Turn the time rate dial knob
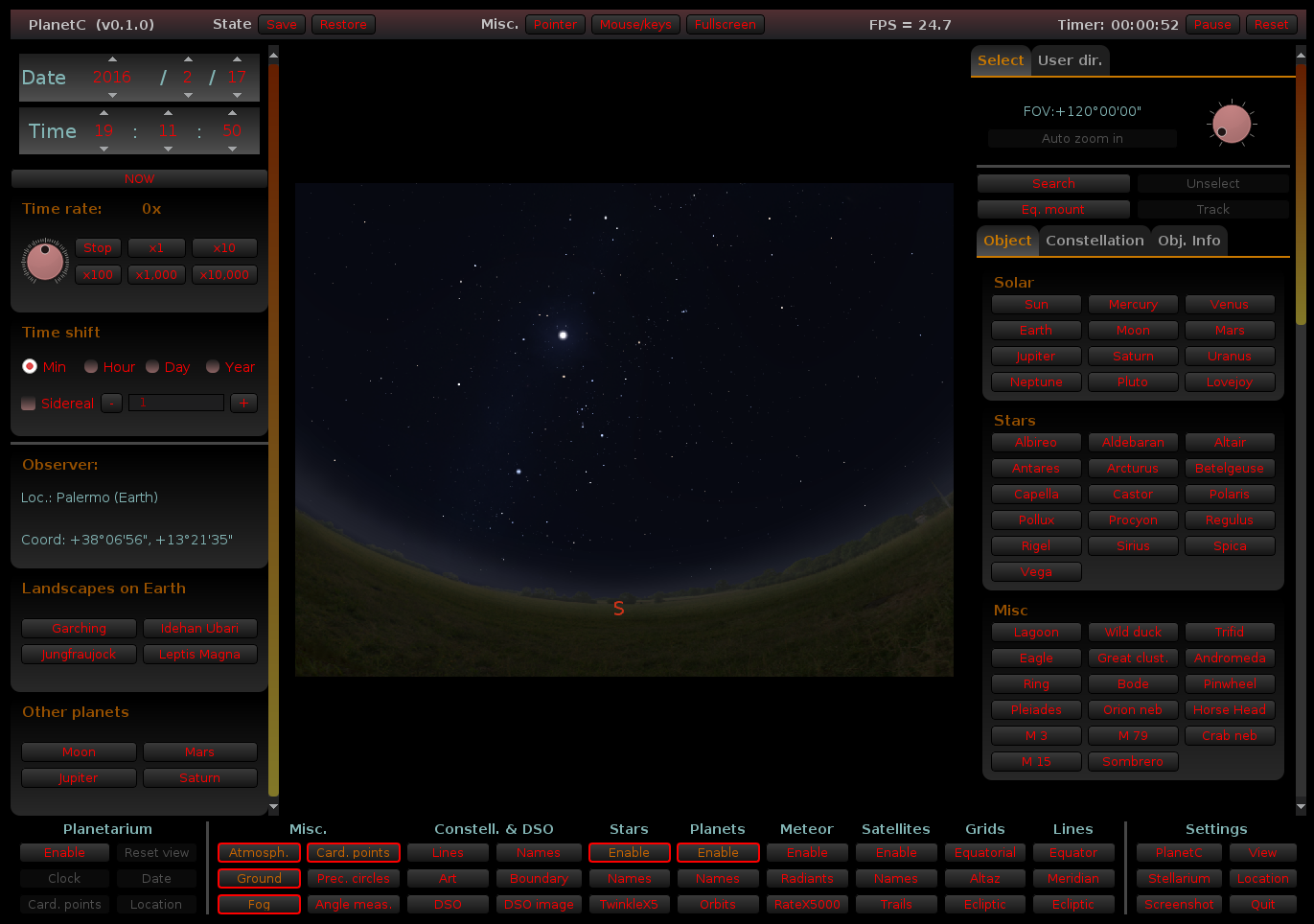The image size is (1314, 924). pyautogui.click(x=45, y=261)
